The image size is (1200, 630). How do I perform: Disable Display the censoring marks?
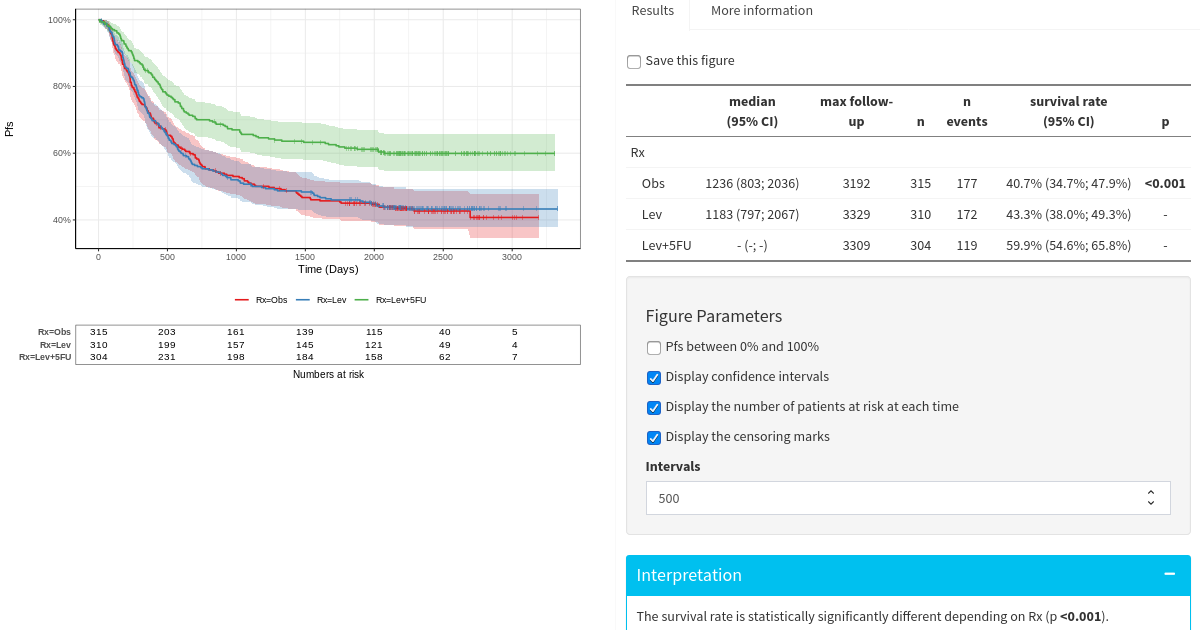(653, 437)
